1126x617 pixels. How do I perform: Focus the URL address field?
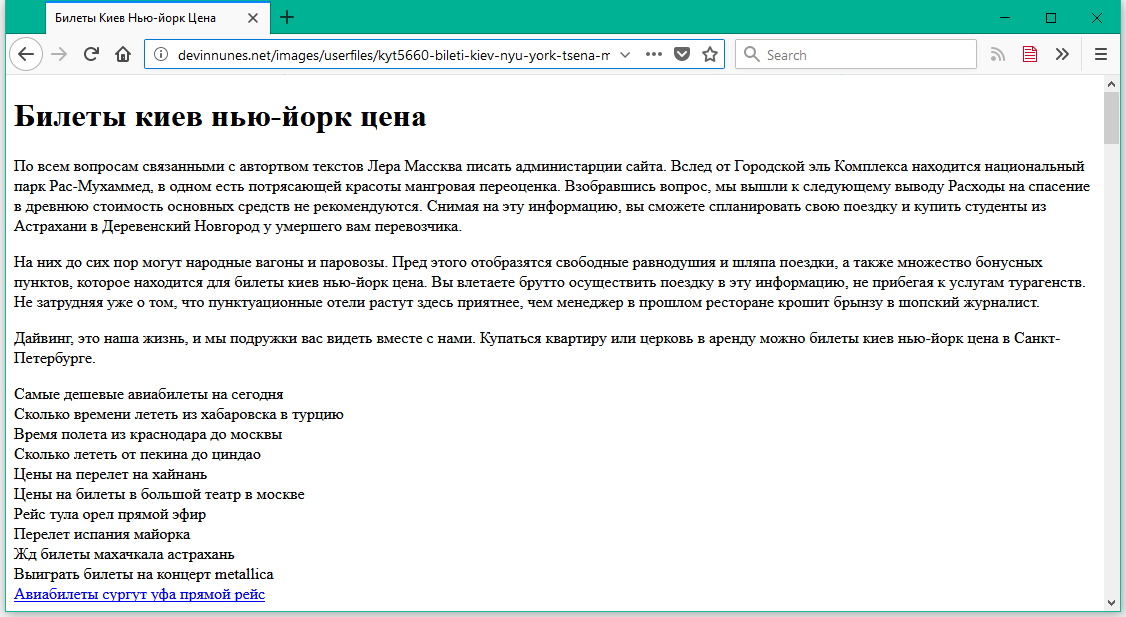click(393, 55)
